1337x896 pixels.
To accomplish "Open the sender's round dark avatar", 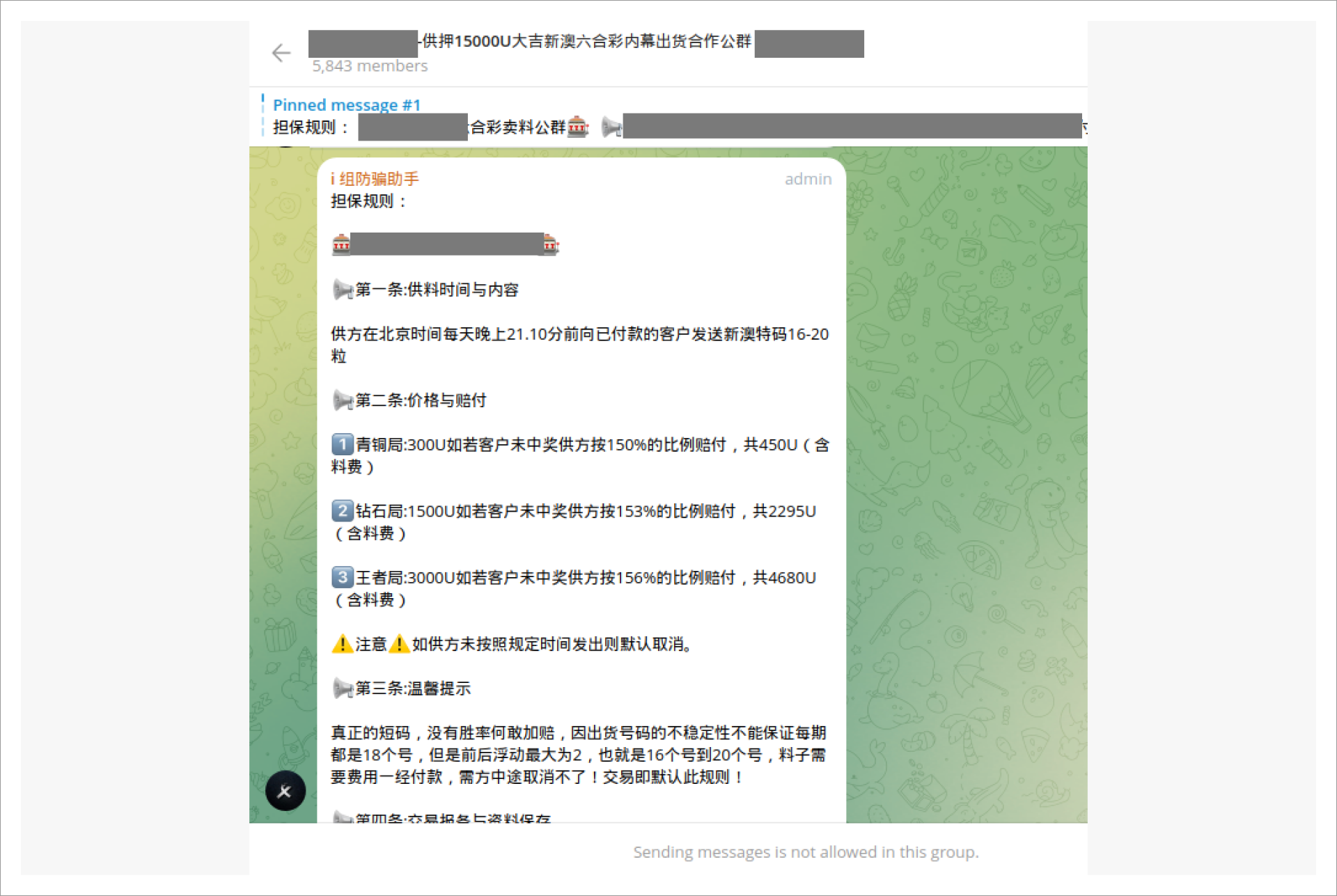I will pyautogui.click(x=286, y=791).
